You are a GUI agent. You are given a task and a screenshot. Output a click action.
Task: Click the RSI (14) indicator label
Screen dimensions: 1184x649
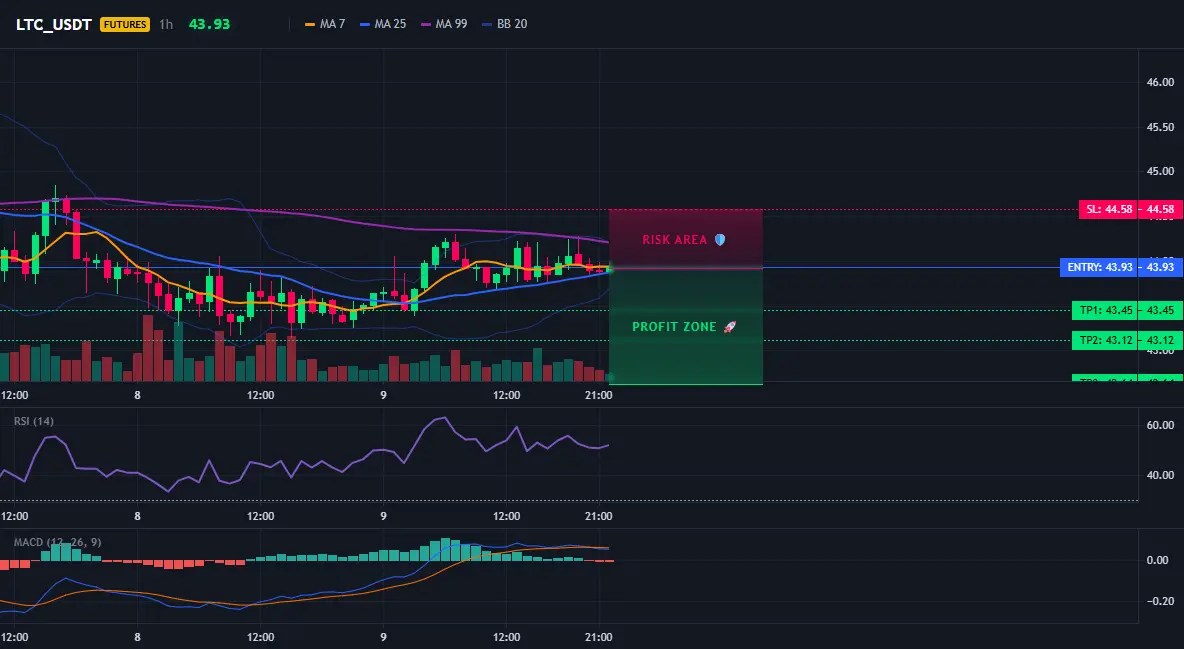pyautogui.click(x=34, y=421)
